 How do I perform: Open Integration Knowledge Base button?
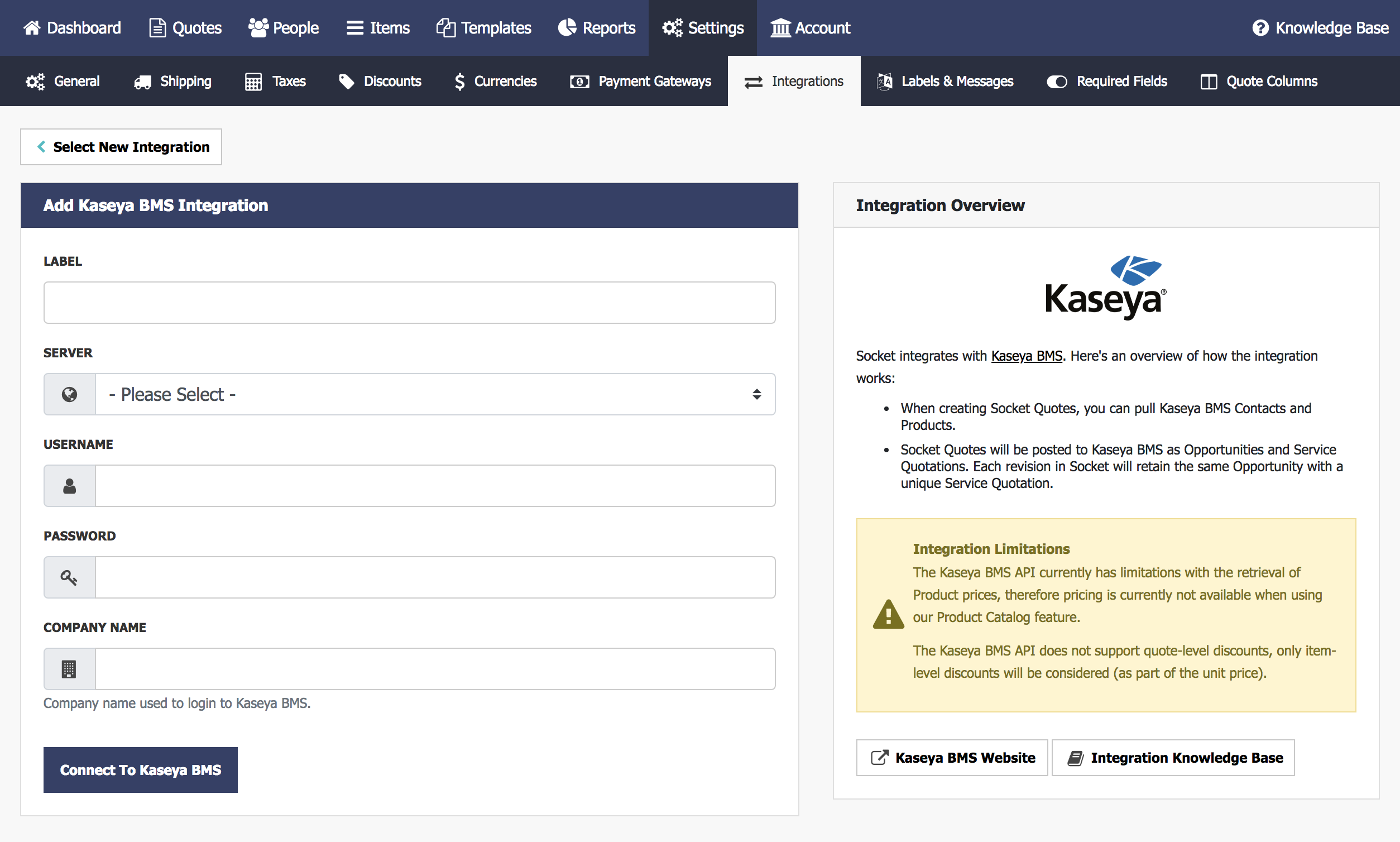coord(1173,758)
